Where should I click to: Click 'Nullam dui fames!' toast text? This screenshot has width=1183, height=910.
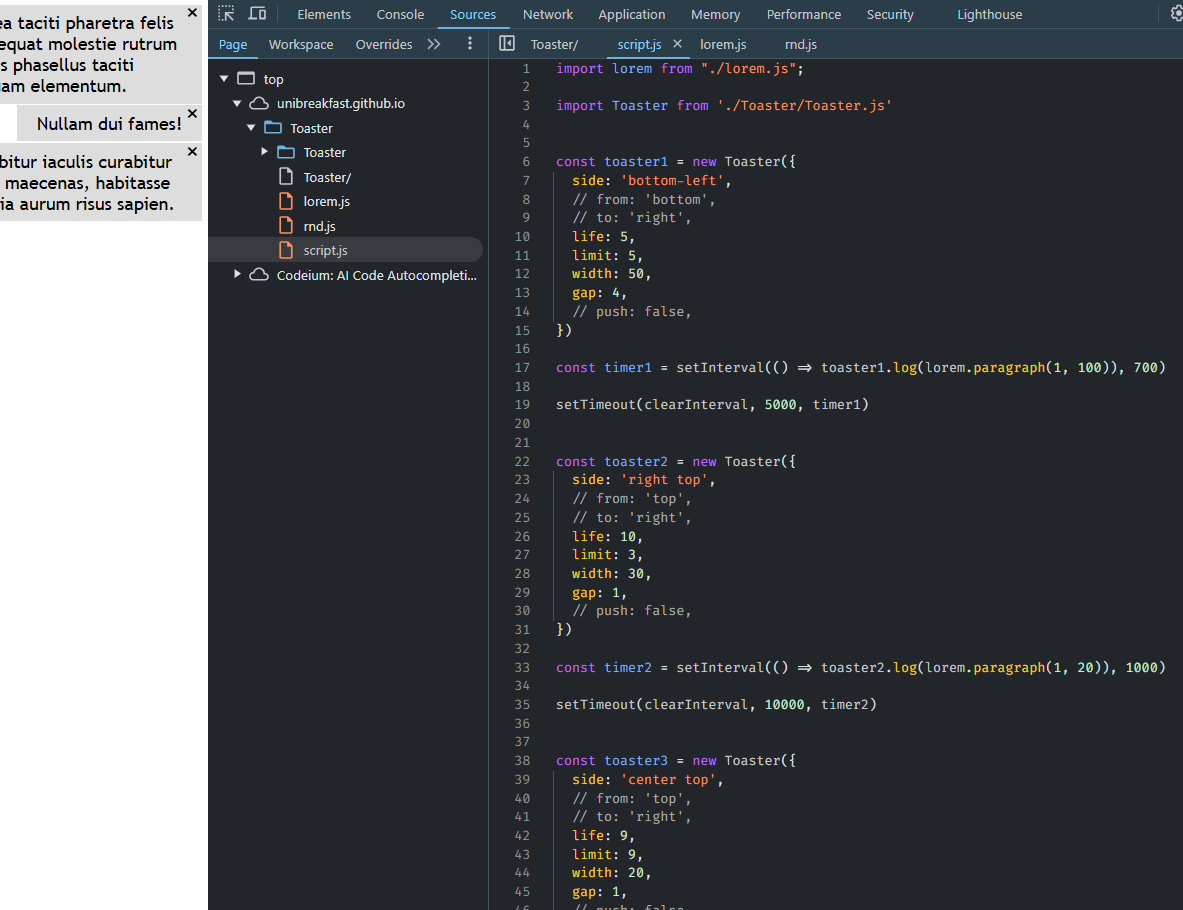[109, 124]
